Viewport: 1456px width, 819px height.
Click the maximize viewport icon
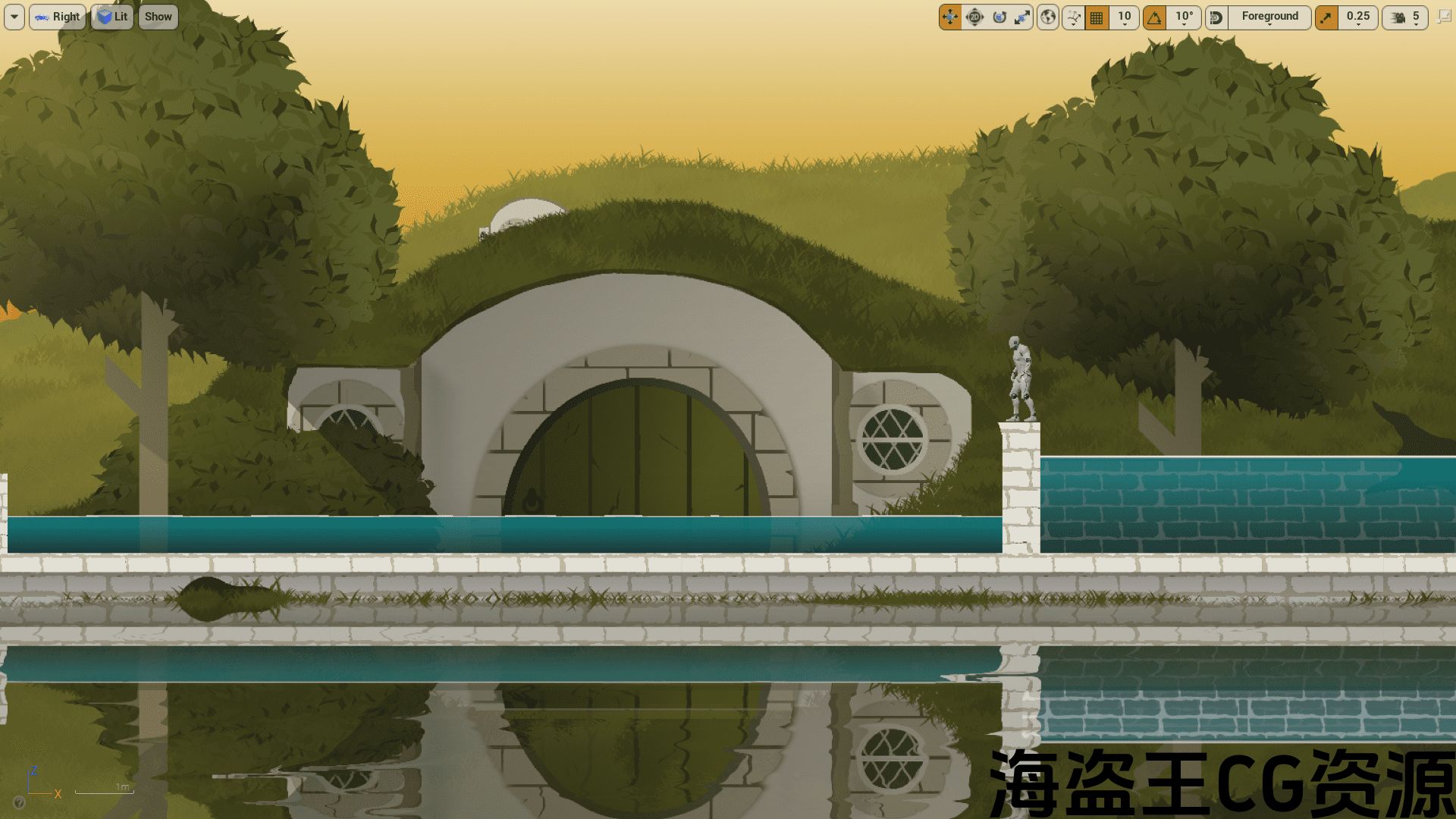tap(1444, 17)
